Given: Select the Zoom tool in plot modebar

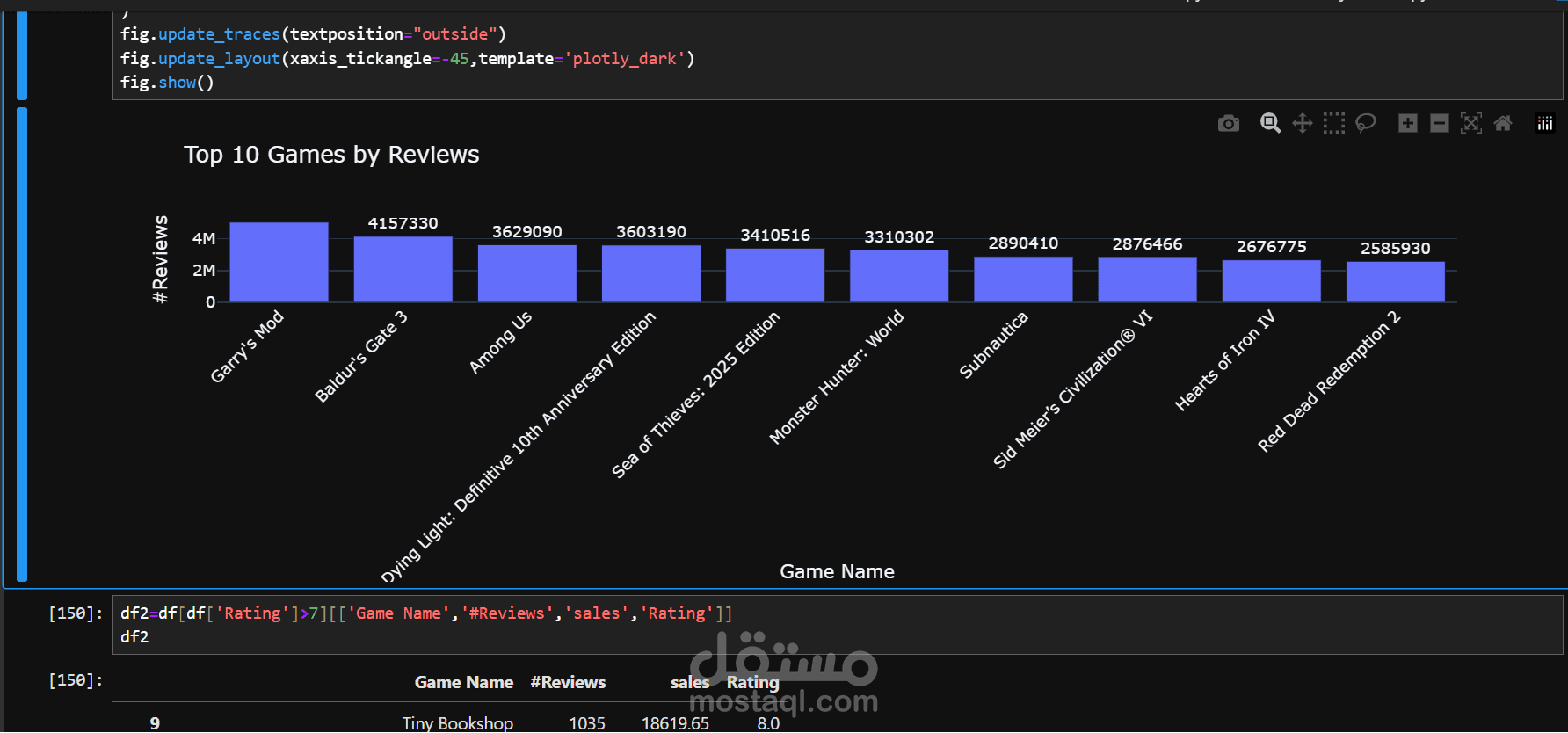Looking at the screenshot, I should tap(1270, 123).
